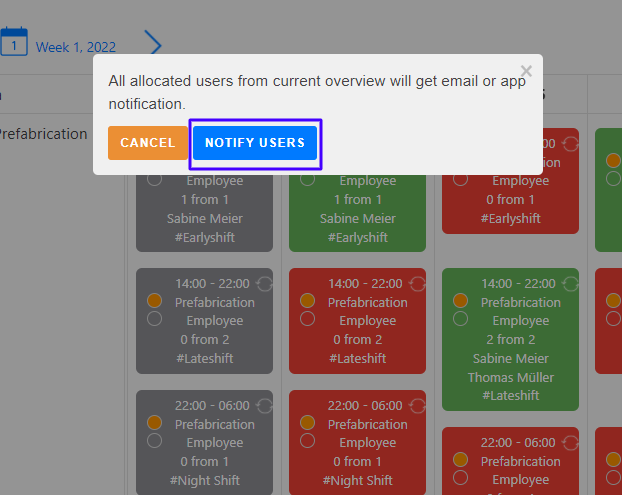Close the notification dialog with X
Image resolution: width=622 pixels, height=495 pixels.
(x=526, y=71)
